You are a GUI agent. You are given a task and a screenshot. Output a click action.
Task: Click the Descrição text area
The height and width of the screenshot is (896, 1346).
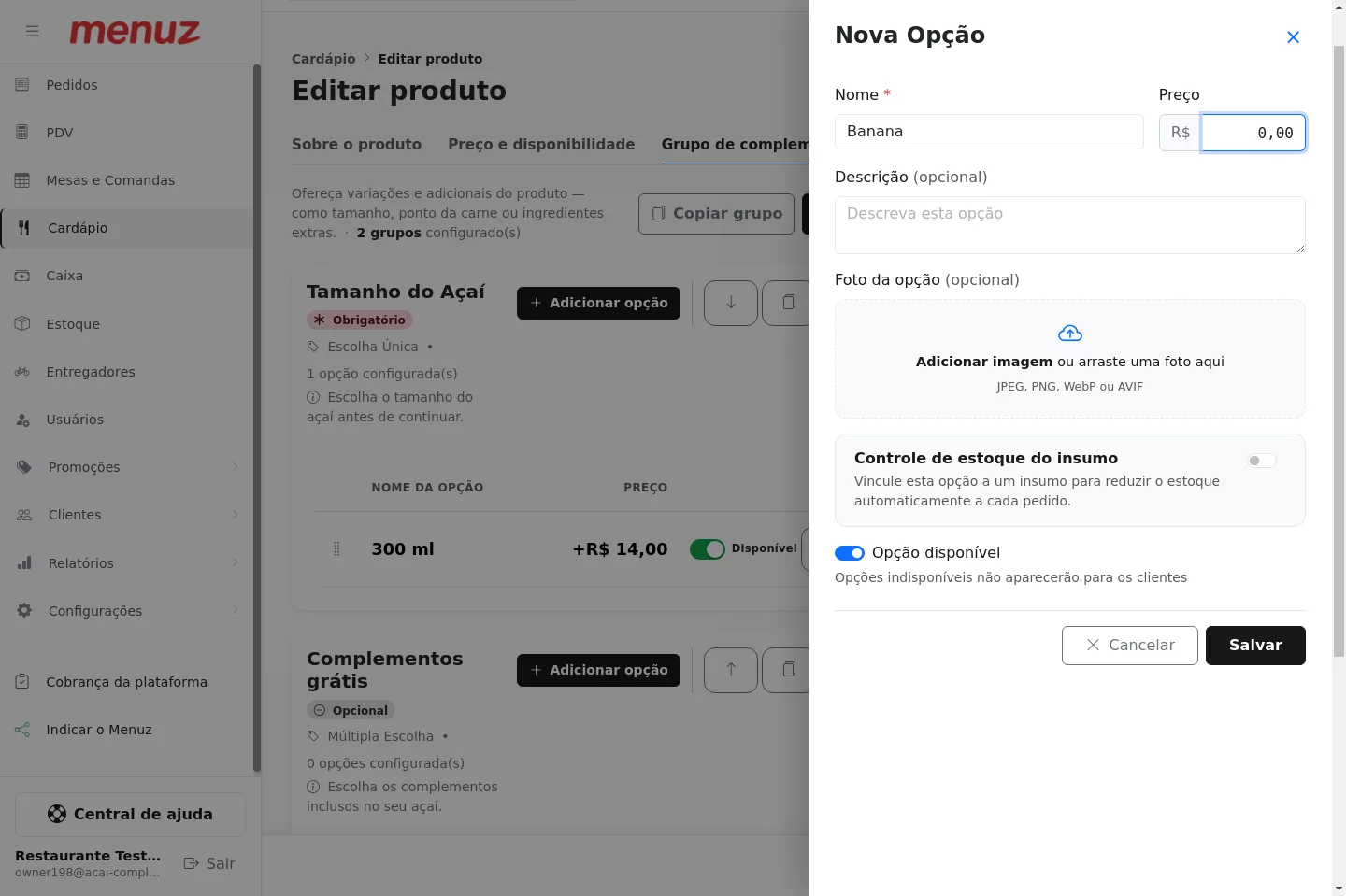[1070, 225]
